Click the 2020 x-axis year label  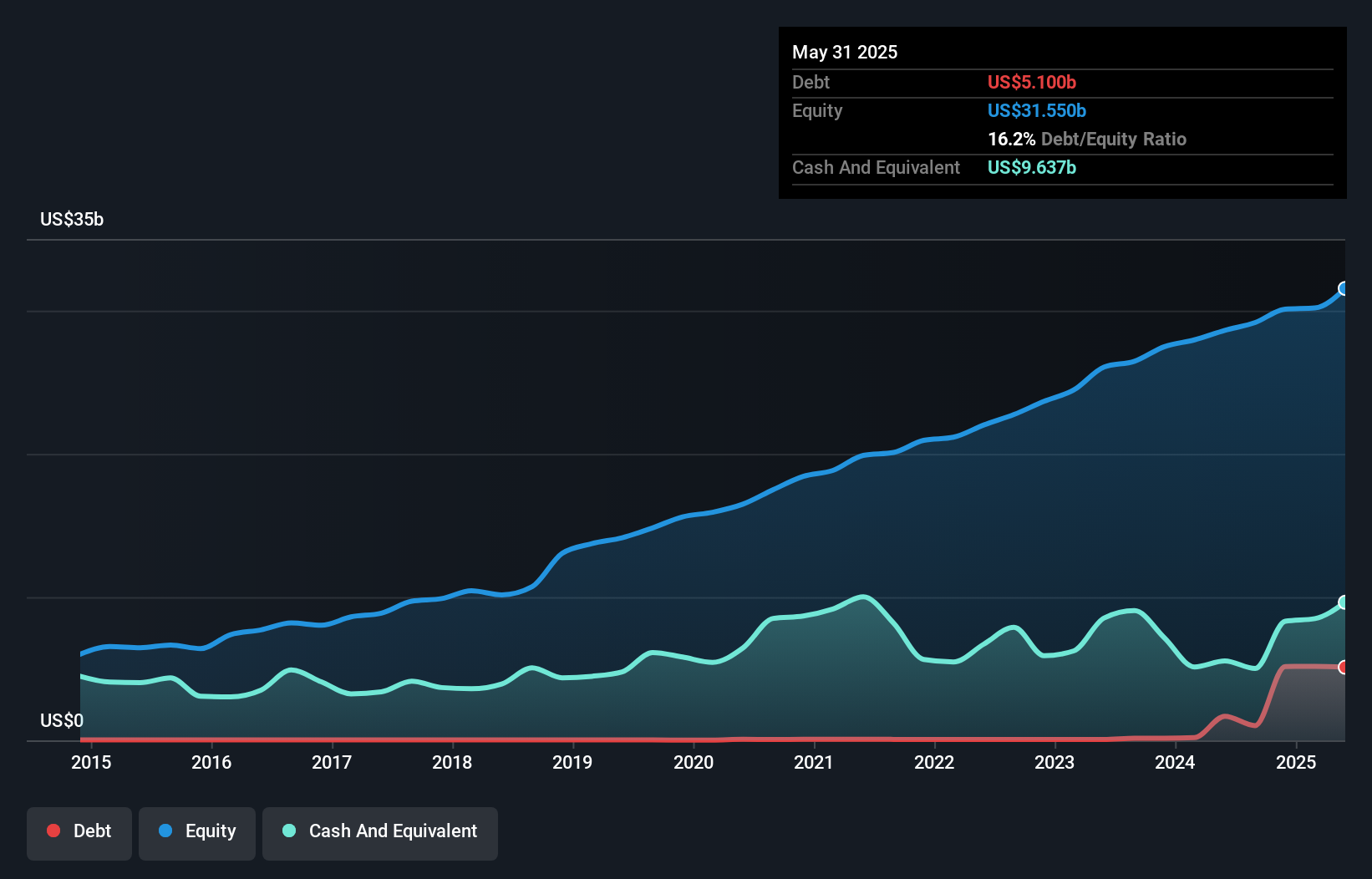click(694, 762)
